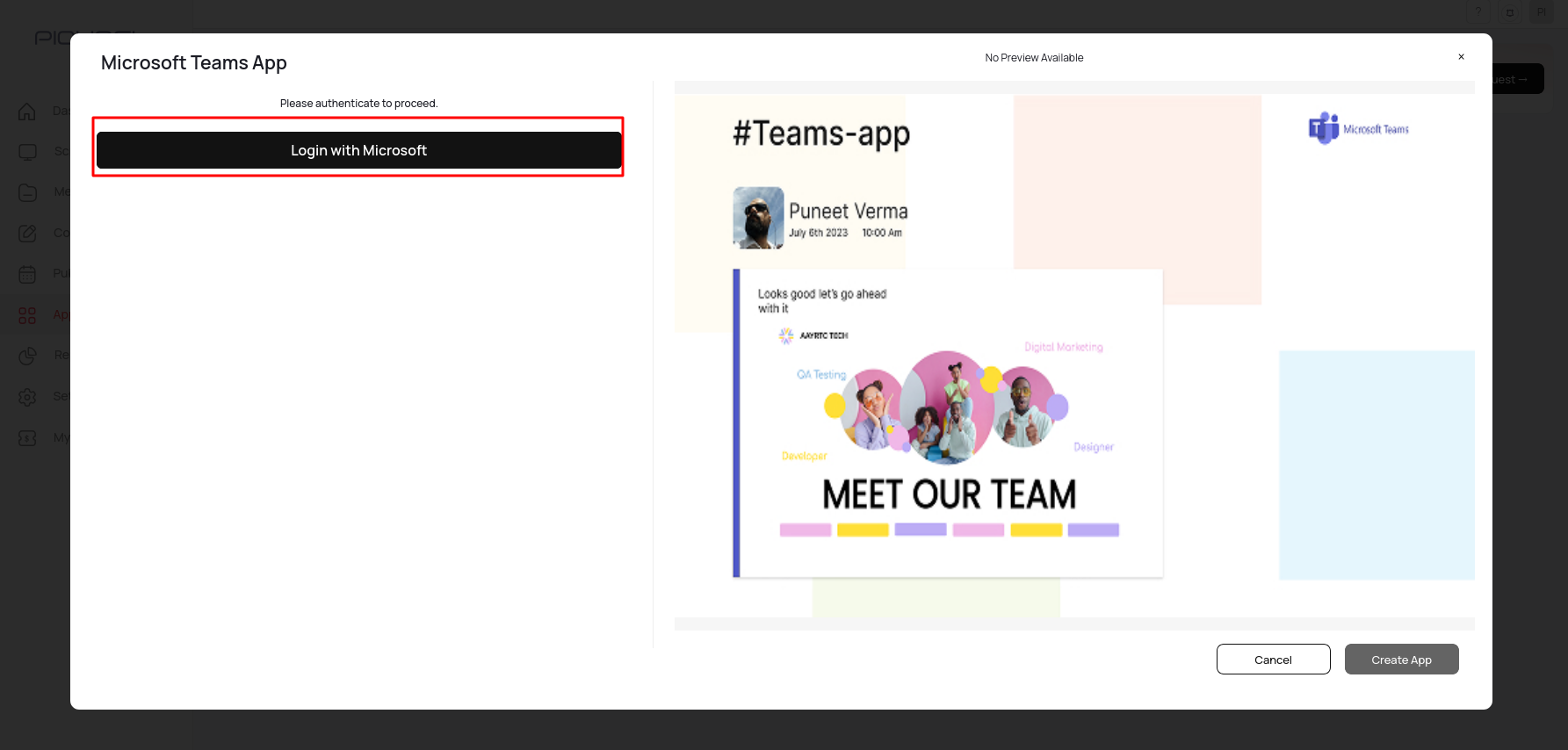Select the Apps grid icon in background sidebar
This screenshot has height=750, width=1568.
coord(27,315)
